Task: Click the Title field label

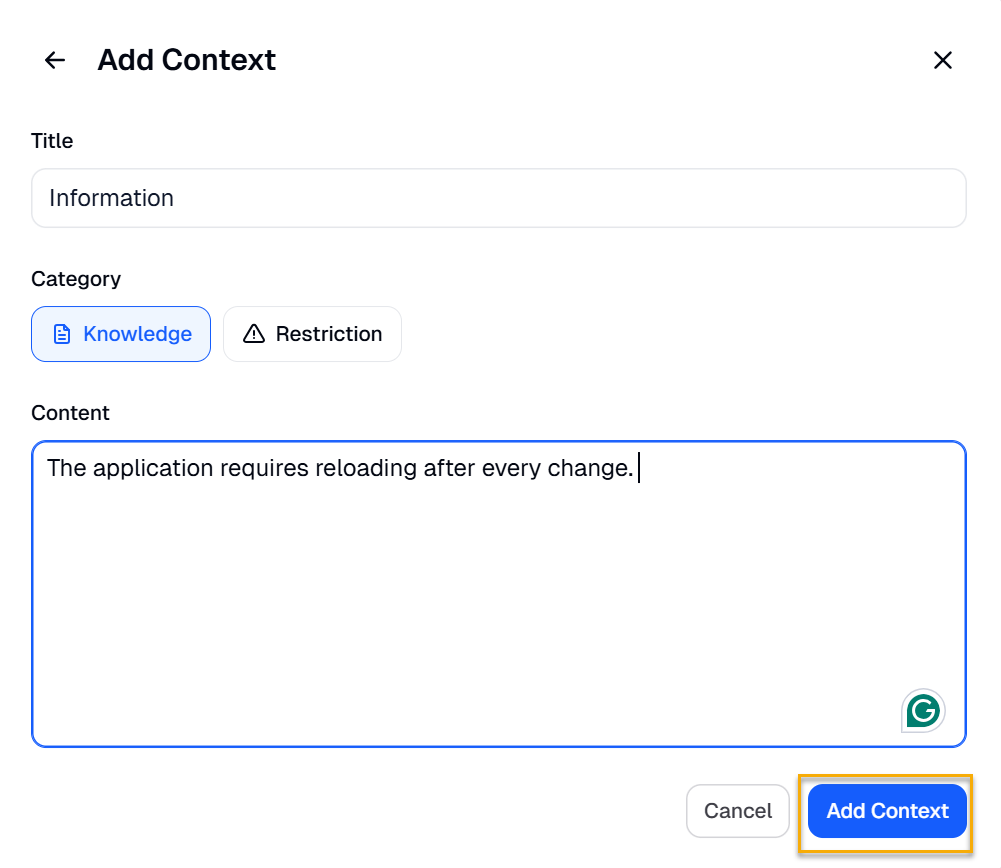Action: pos(52,141)
